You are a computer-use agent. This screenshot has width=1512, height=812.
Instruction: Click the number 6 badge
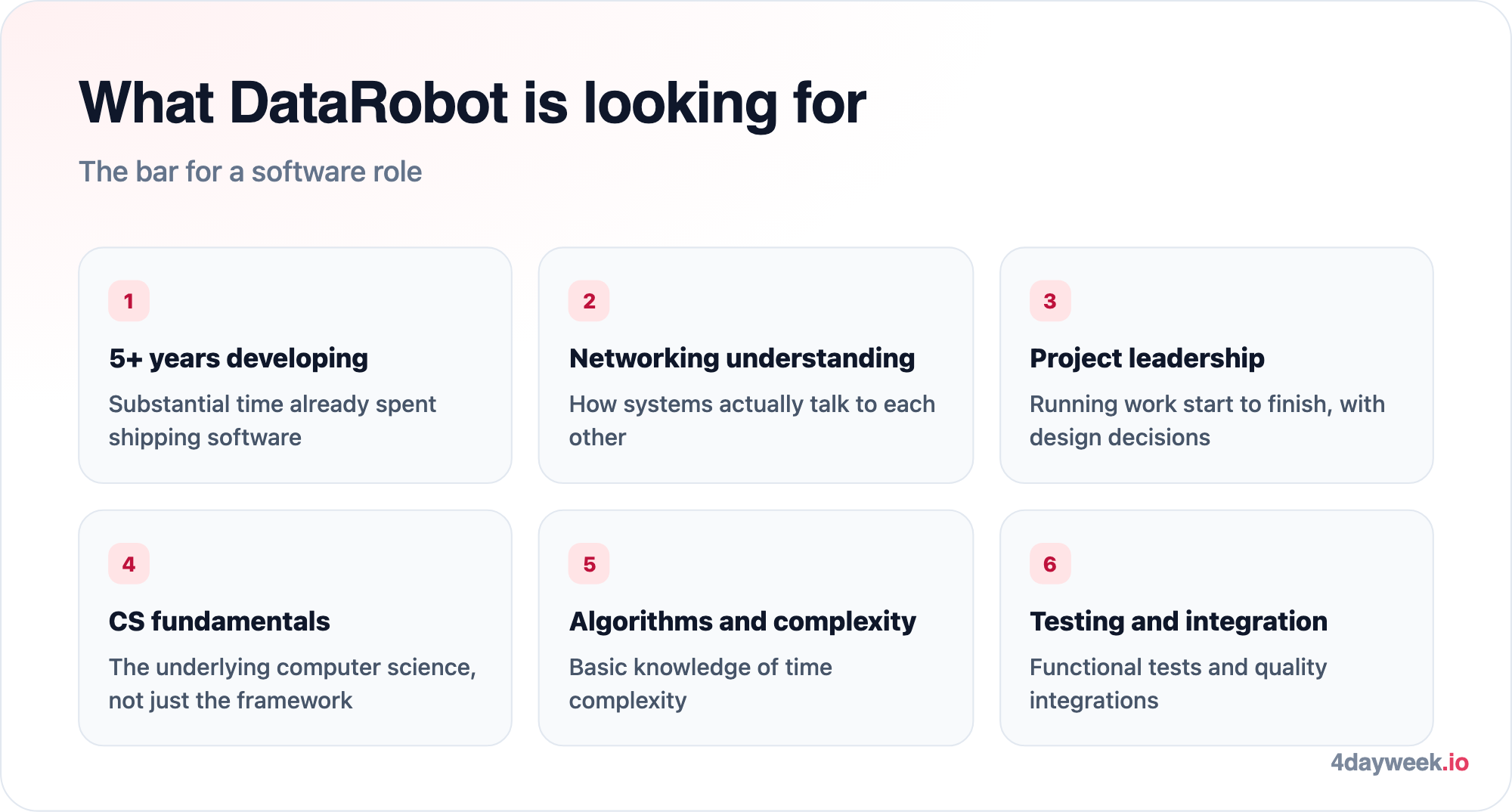1050,564
